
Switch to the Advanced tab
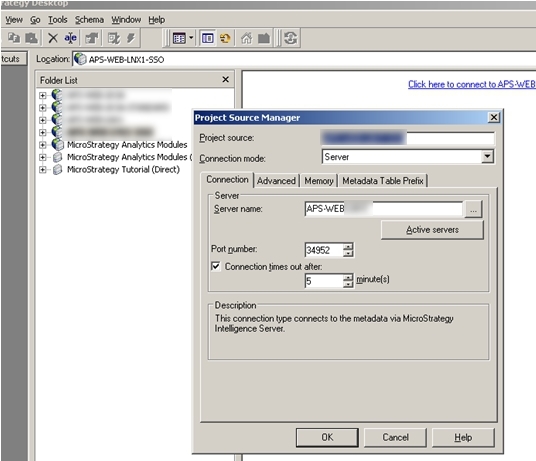pos(276,181)
